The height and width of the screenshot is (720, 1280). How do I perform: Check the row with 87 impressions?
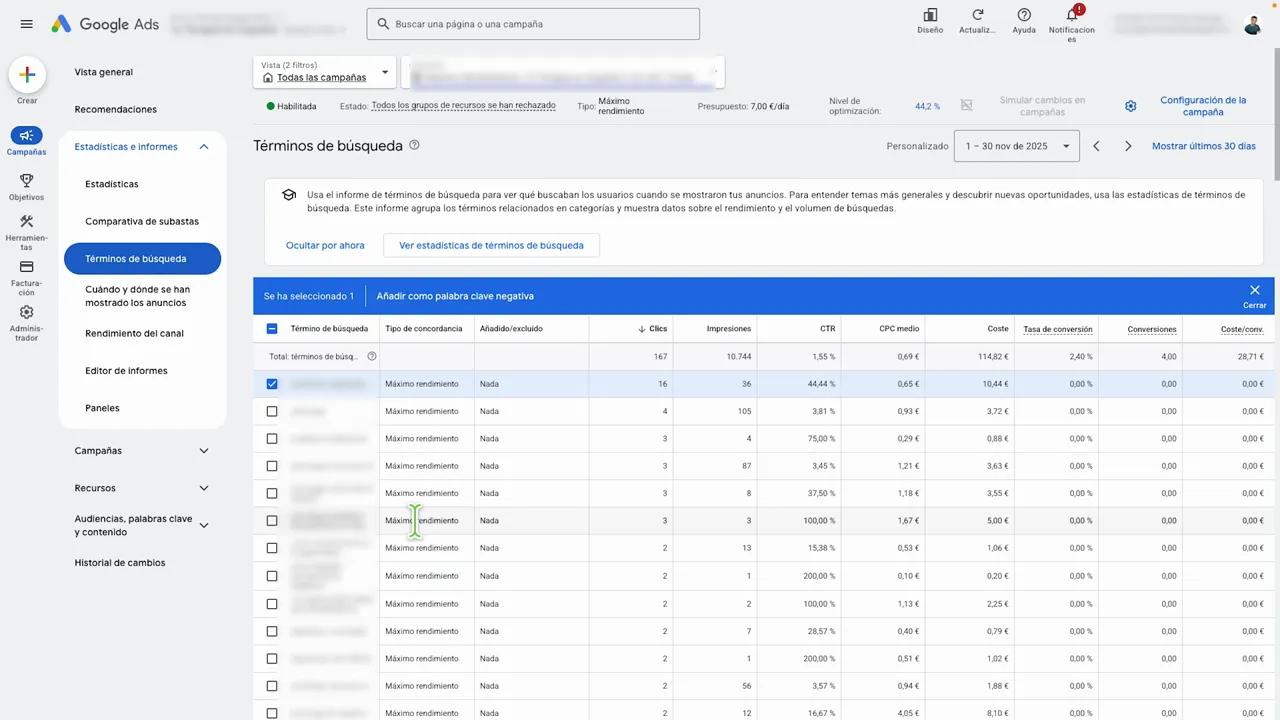coord(272,466)
